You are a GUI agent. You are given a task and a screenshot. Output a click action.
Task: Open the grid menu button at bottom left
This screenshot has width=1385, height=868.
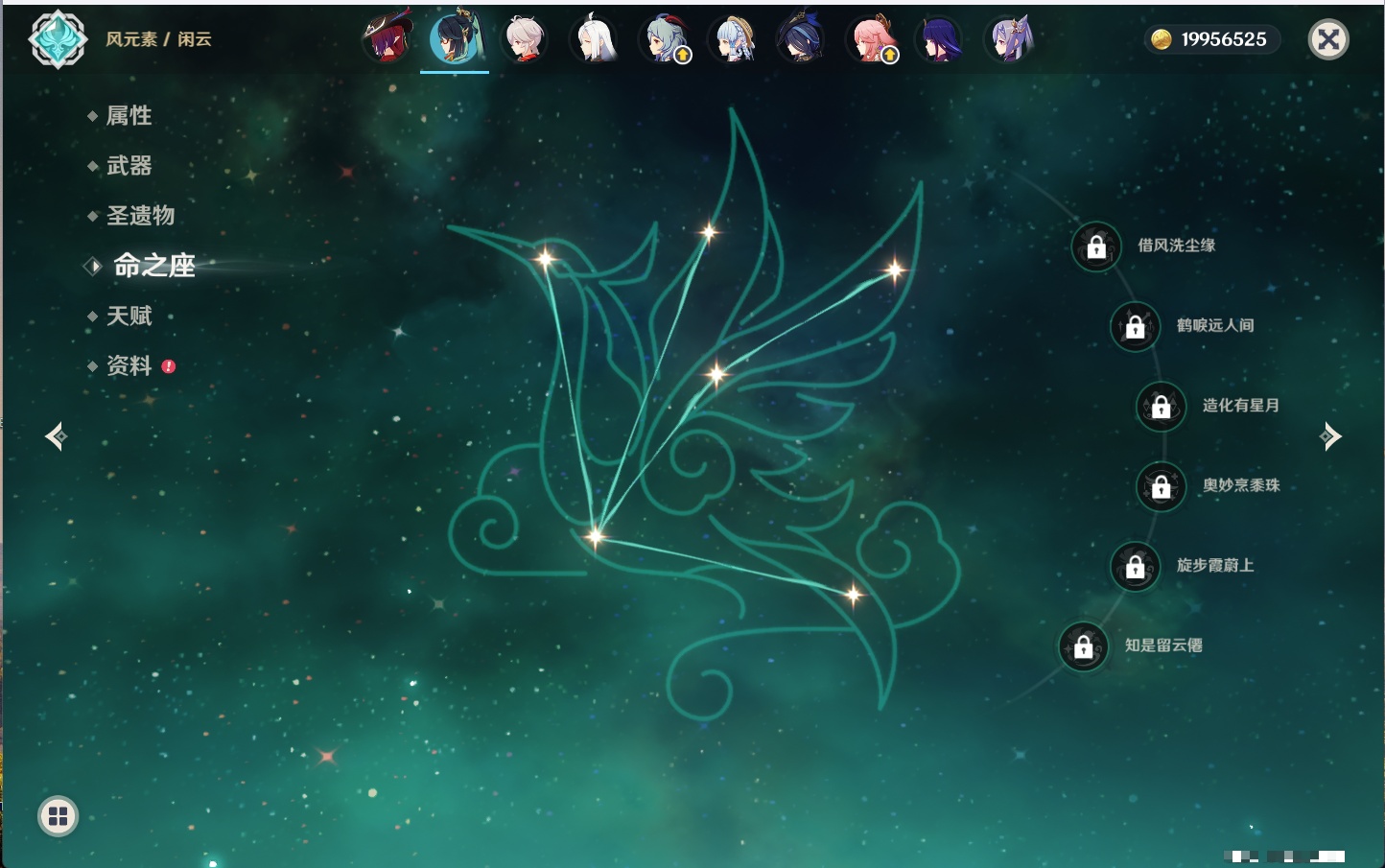(x=58, y=816)
